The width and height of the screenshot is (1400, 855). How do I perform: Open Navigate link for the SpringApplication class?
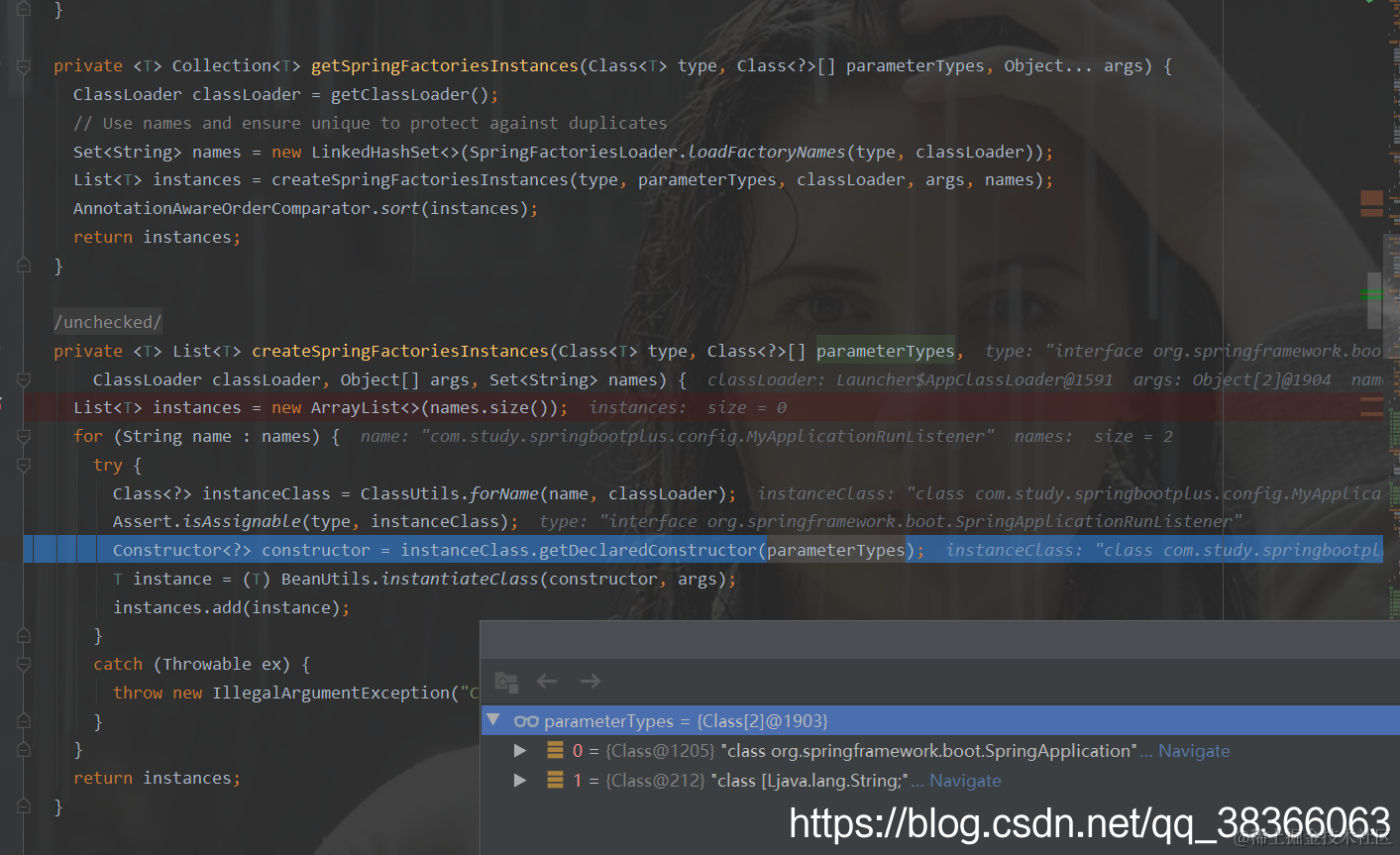coord(1194,751)
